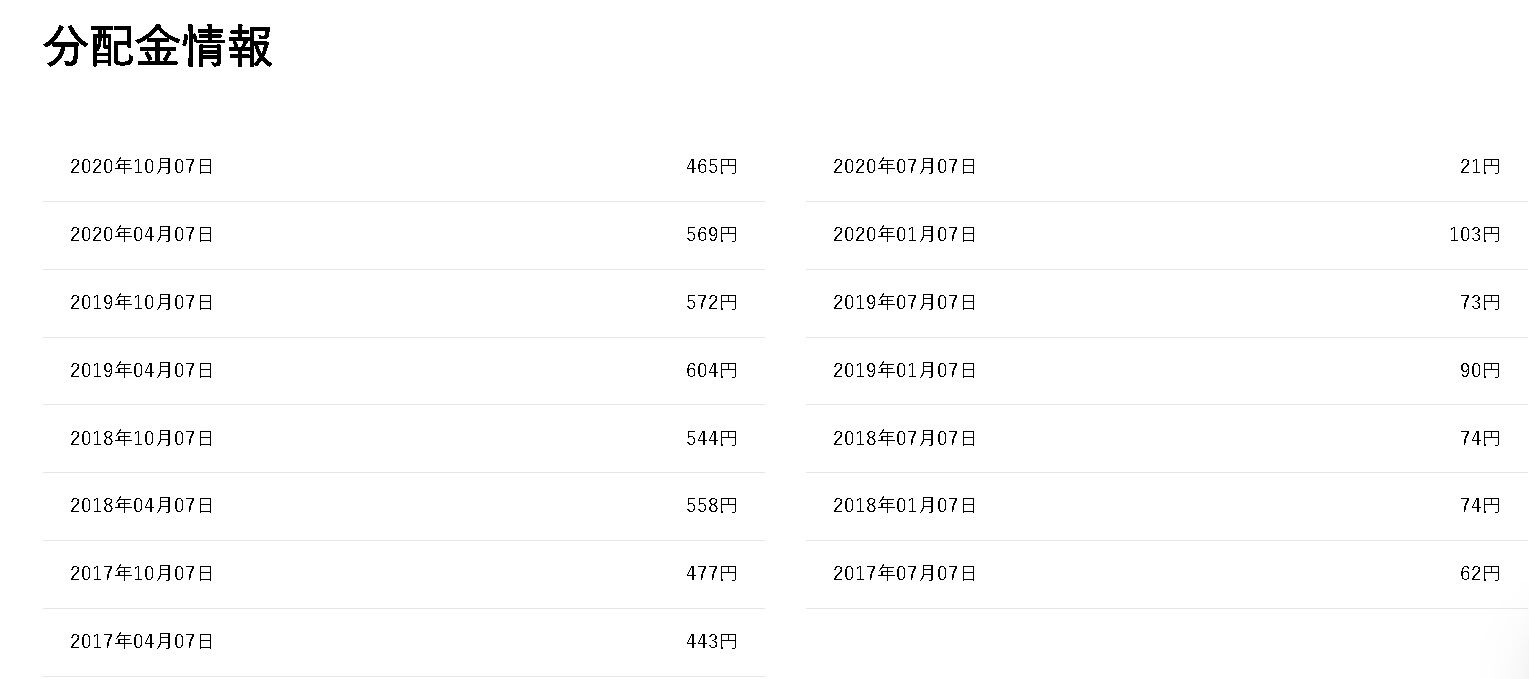Click the 21円 distribution amount
Screen dimensions: 1529x679
coord(1480,167)
